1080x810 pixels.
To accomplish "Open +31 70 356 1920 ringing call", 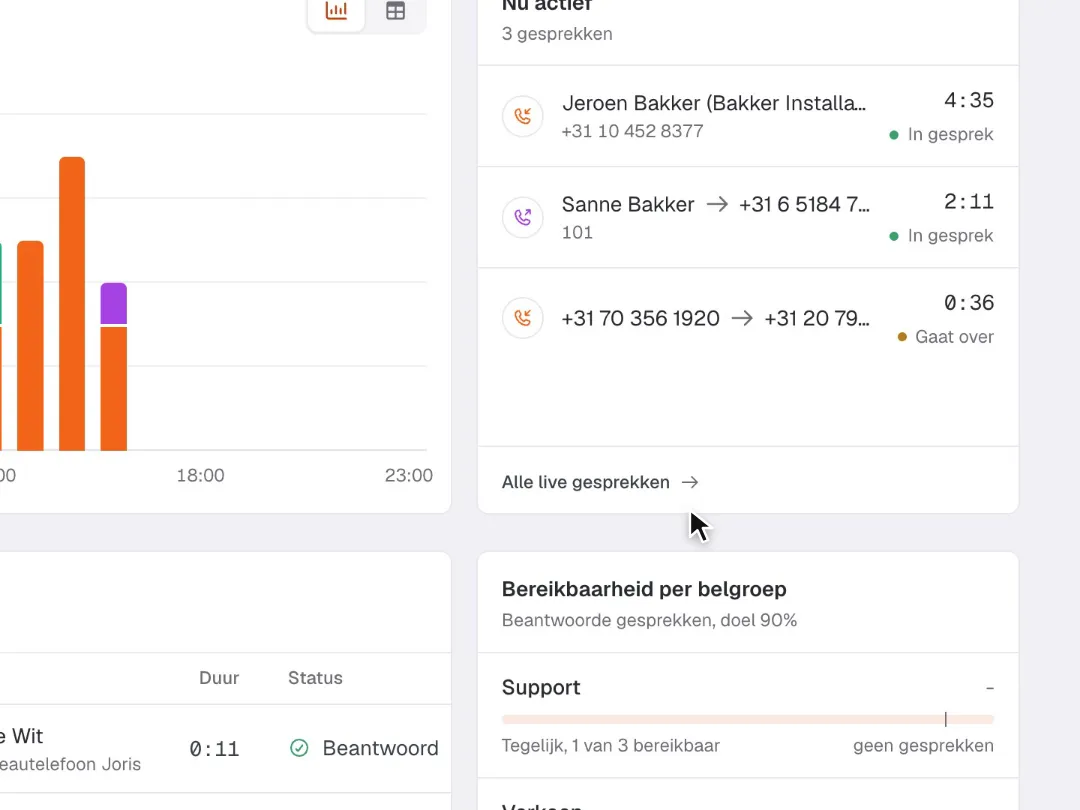I will 748,318.
